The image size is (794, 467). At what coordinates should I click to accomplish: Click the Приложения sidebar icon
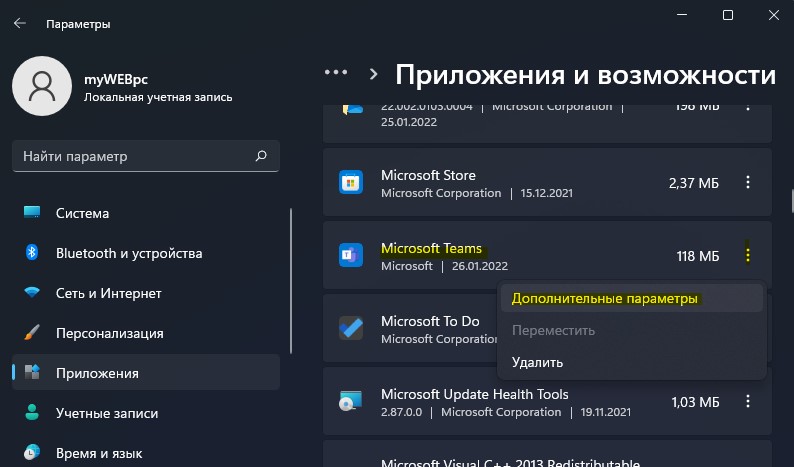(x=32, y=372)
